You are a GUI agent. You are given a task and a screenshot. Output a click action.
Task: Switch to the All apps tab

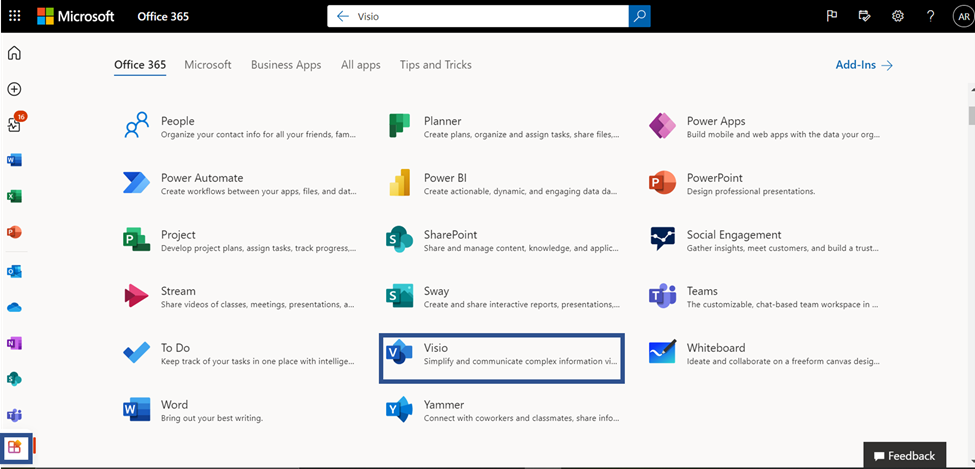pos(361,65)
